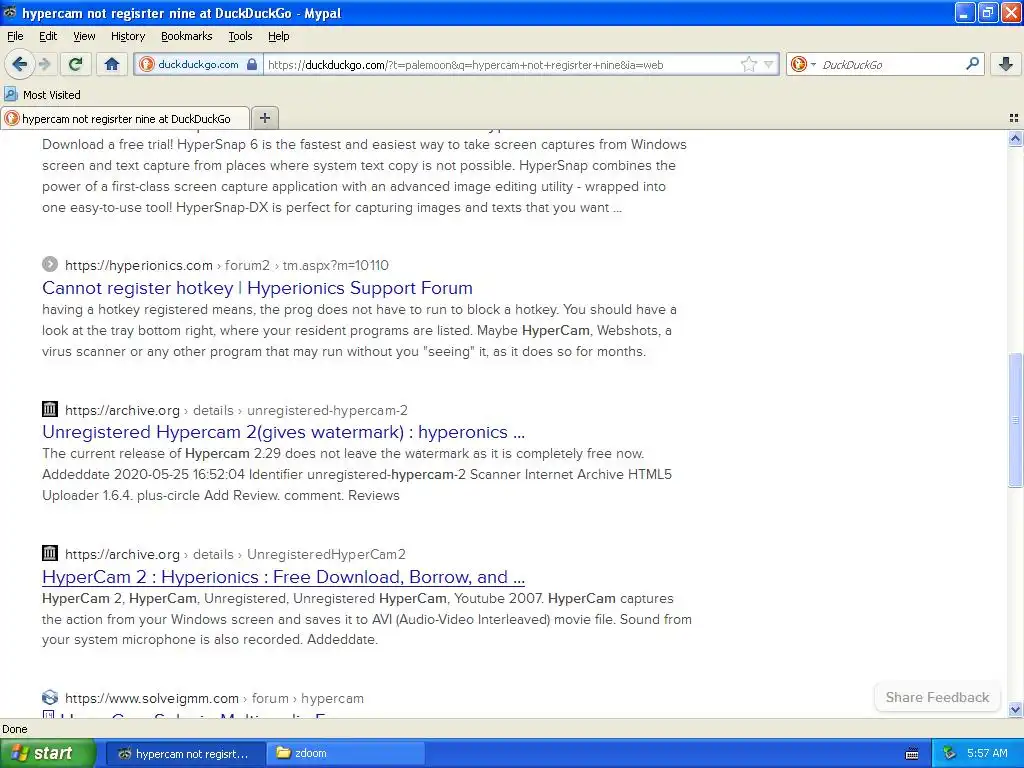Click the on-screen keyboard tray icon
The height and width of the screenshot is (768, 1024).
tap(912, 754)
